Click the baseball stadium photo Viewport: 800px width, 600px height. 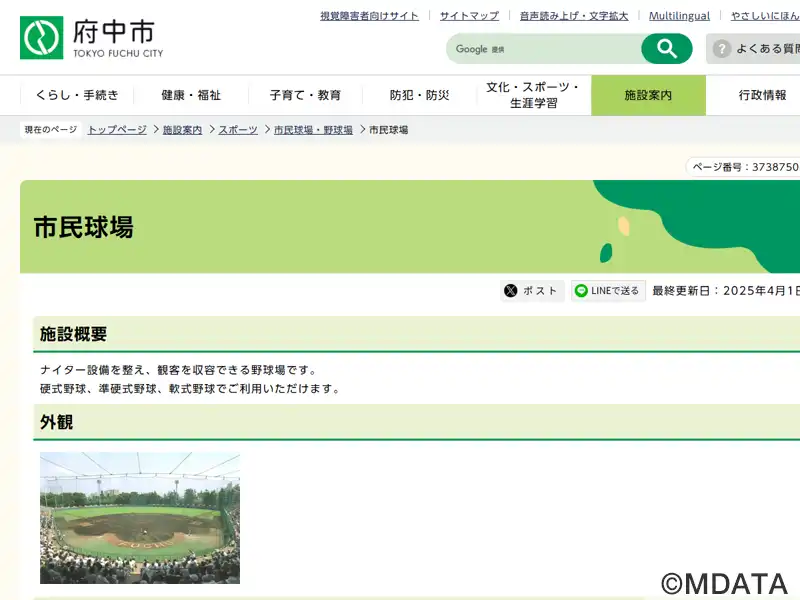[x=140, y=518]
